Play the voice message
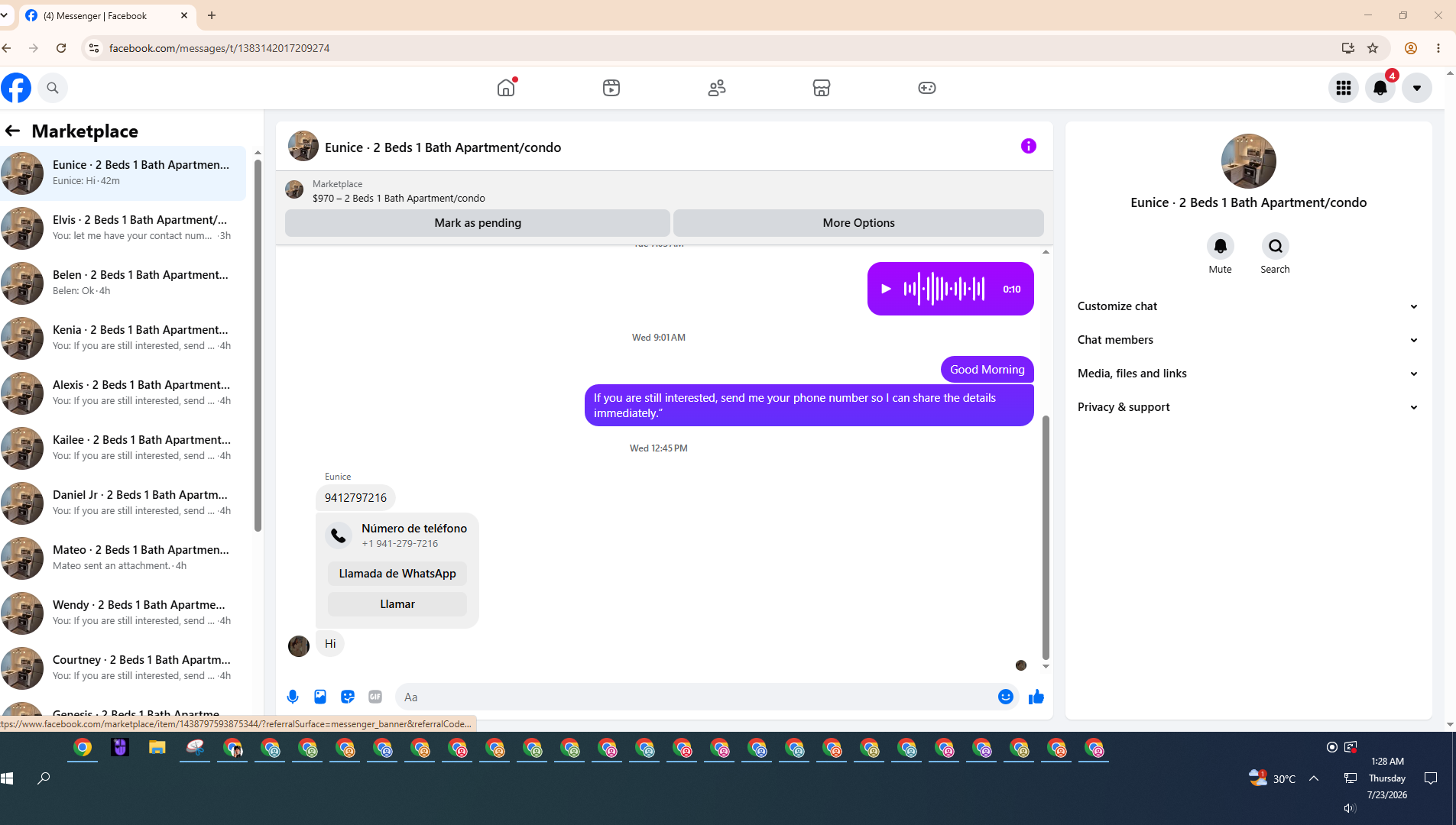The height and width of the screenshot is (825, 1456). pyautogui.click(x=886, y=289)
